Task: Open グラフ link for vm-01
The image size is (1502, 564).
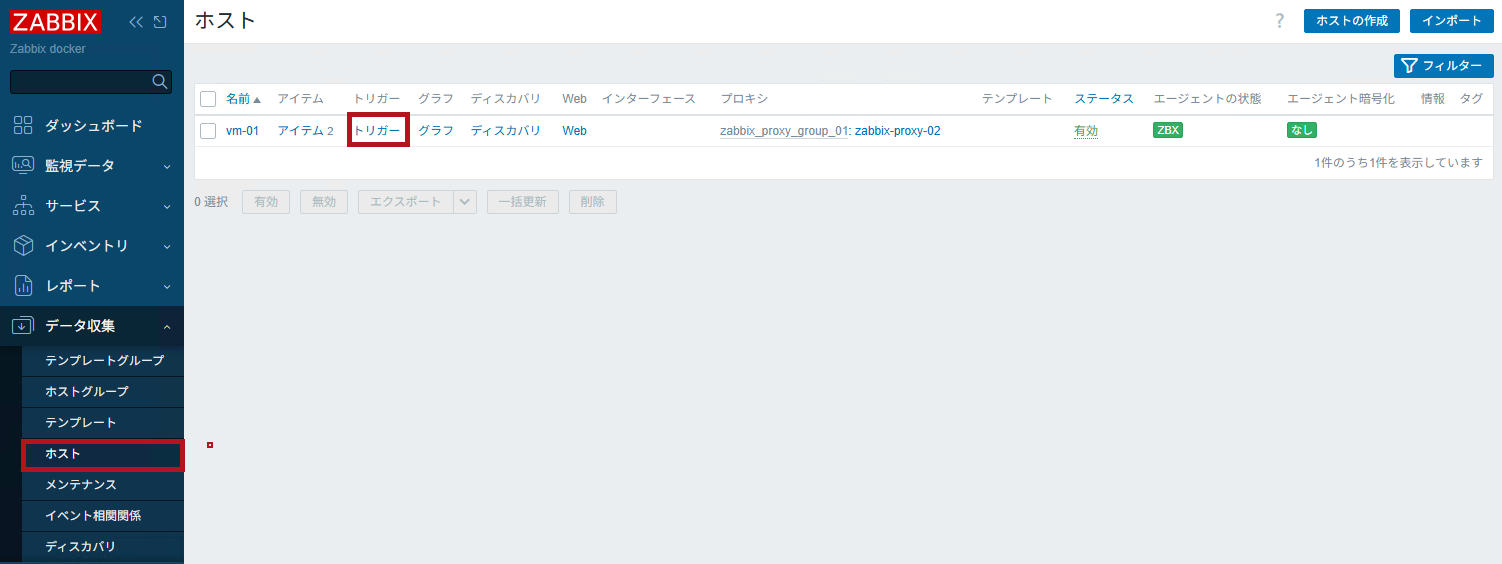Action: coord(436,131)
